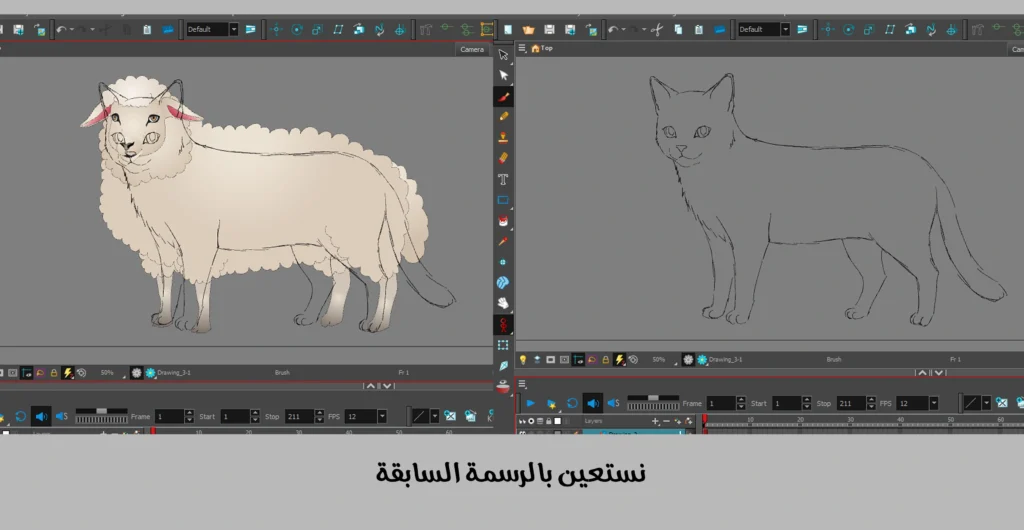Toggle lightning icon in right camera status bar

[x=619, y=360]
